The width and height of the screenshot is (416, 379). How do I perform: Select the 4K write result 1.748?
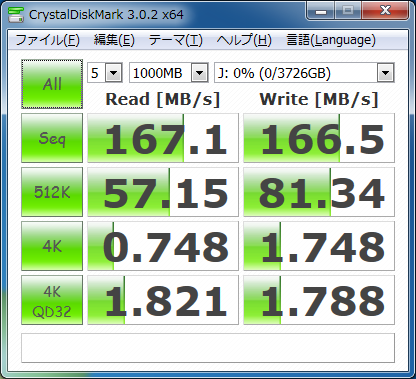319,246
